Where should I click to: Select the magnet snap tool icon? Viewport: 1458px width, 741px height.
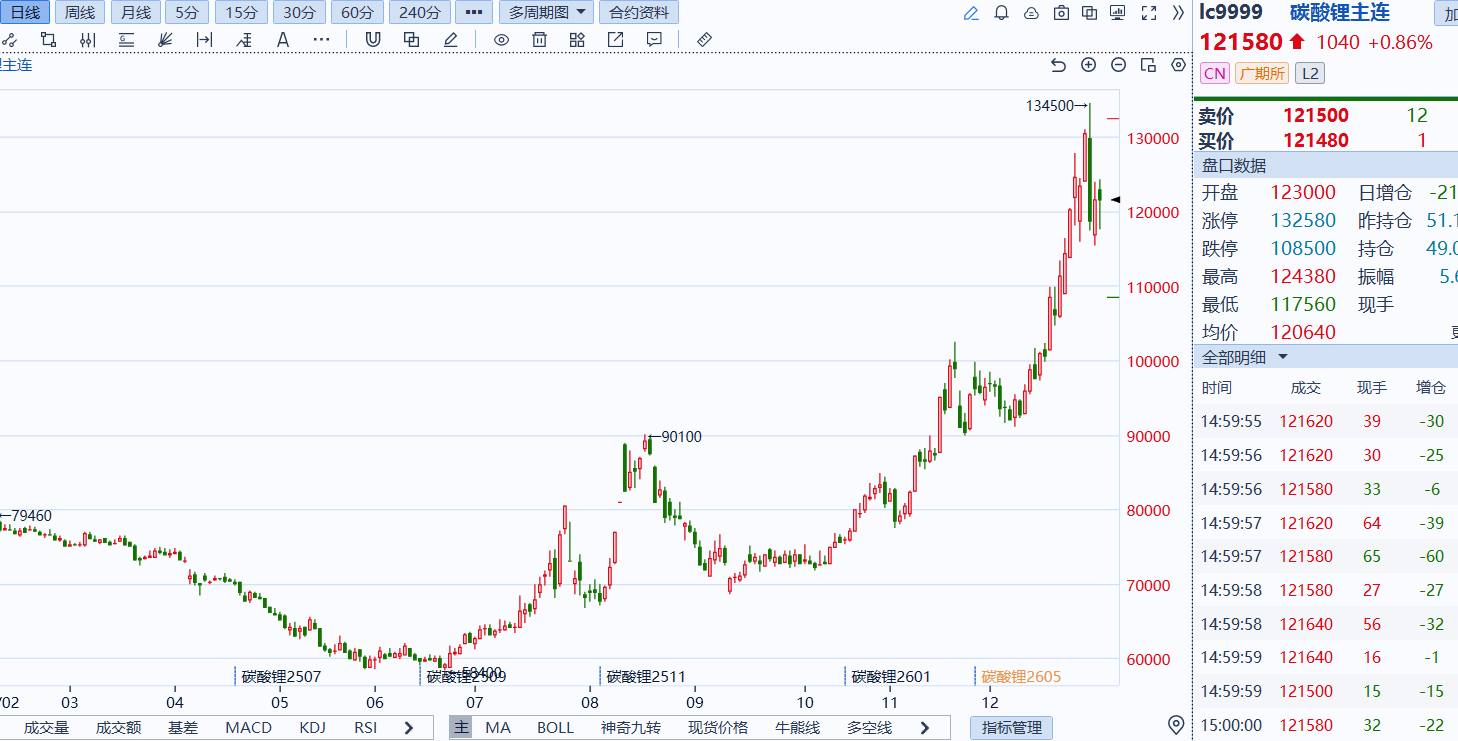[x=373, y=40]
